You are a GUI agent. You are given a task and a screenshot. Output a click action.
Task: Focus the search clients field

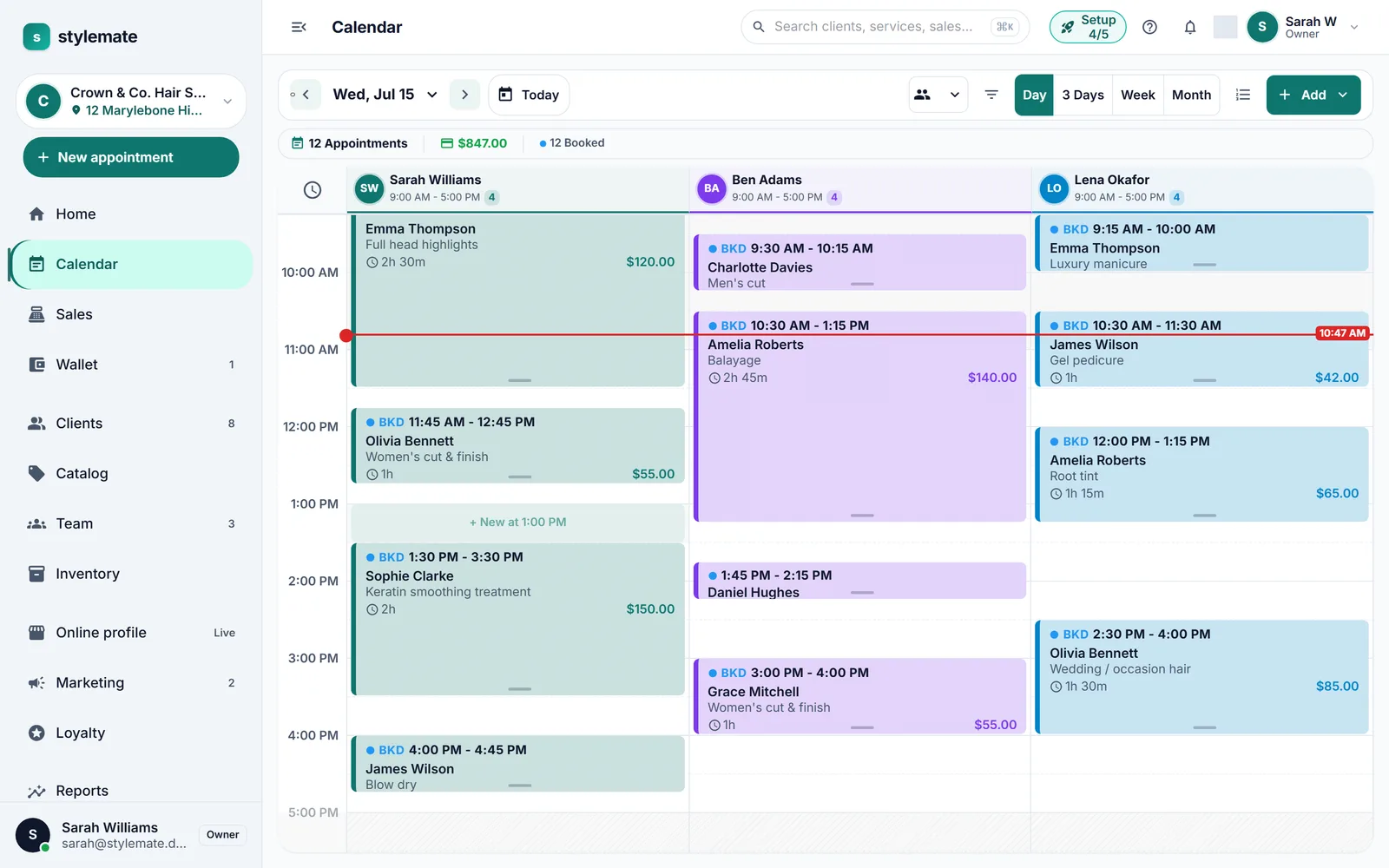coord(885,27)
